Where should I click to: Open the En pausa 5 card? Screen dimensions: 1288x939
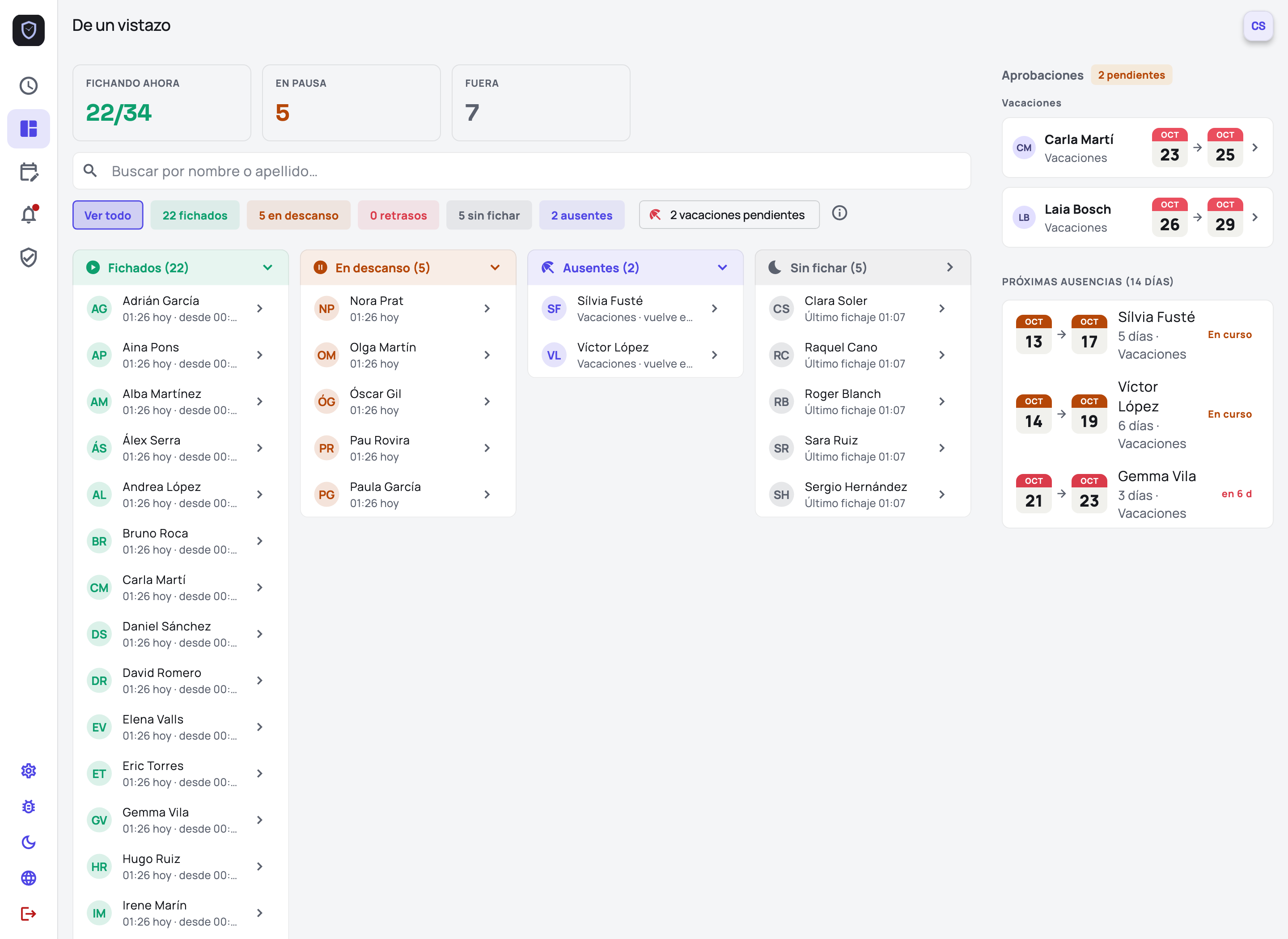tap(351, 103)
